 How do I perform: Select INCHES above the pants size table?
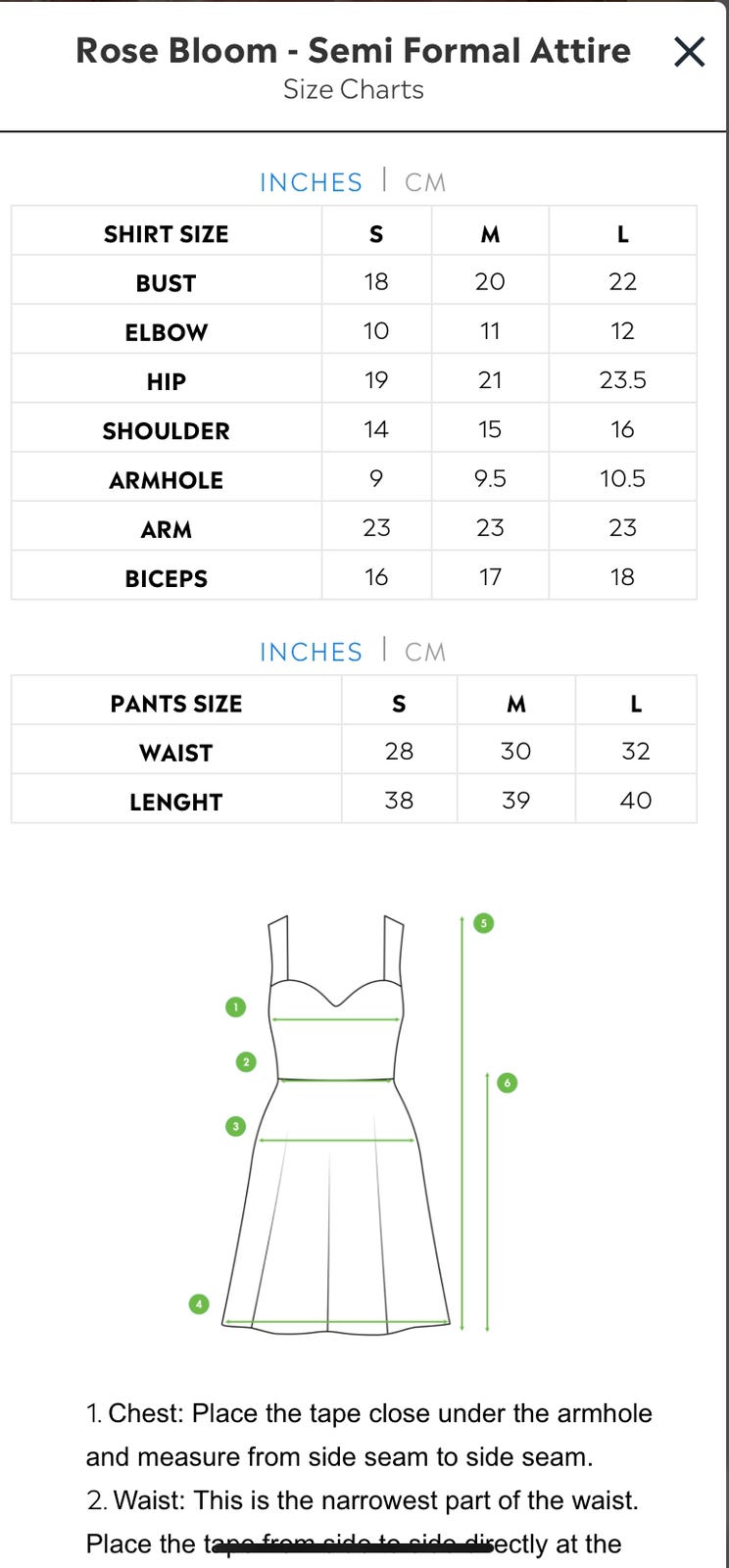point(311,653)
